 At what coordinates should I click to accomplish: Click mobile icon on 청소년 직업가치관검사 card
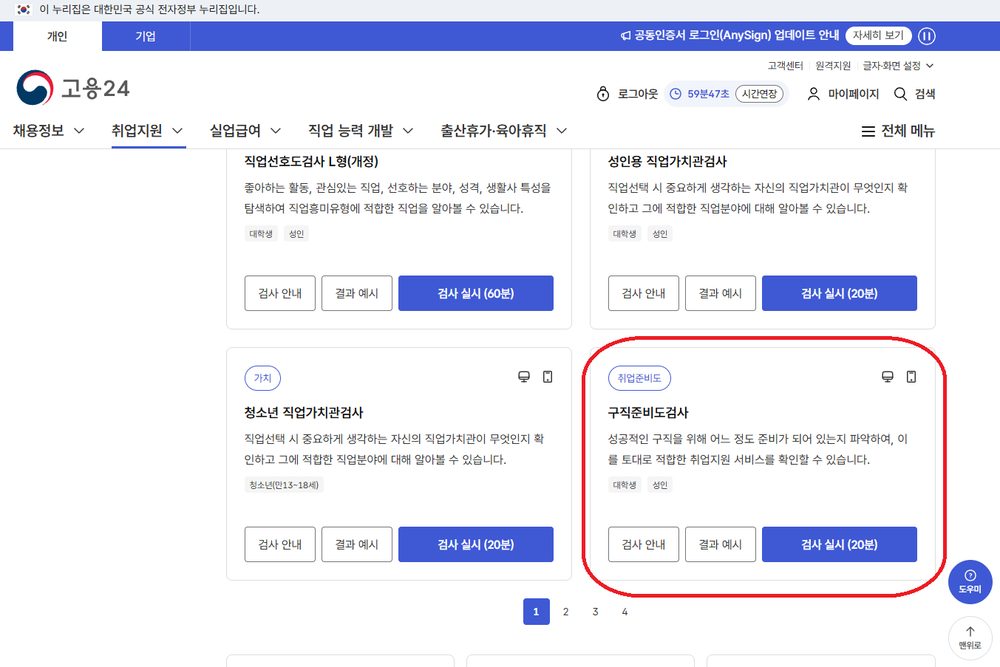547,377
